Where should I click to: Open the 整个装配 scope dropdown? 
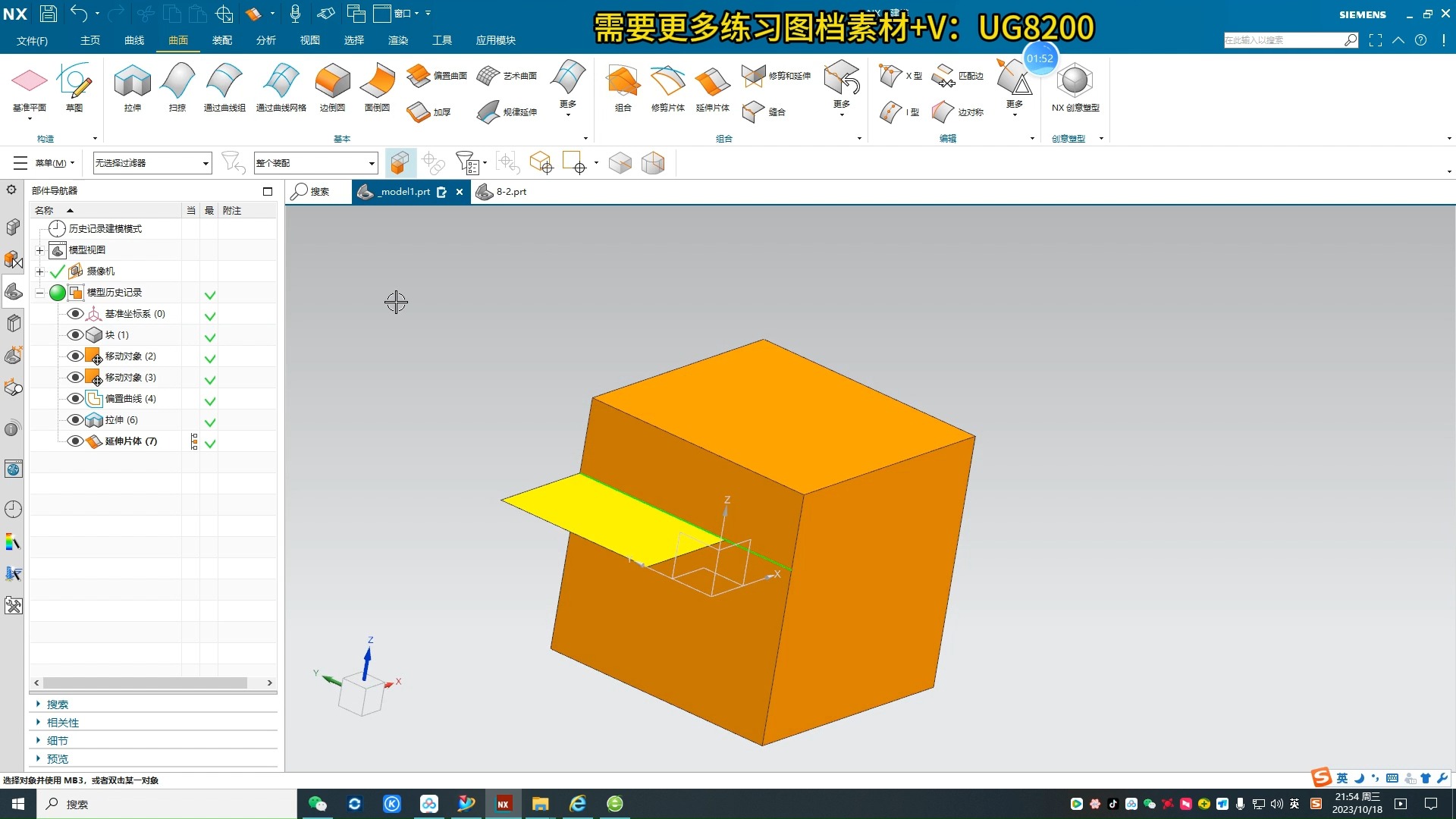(315, 163)
